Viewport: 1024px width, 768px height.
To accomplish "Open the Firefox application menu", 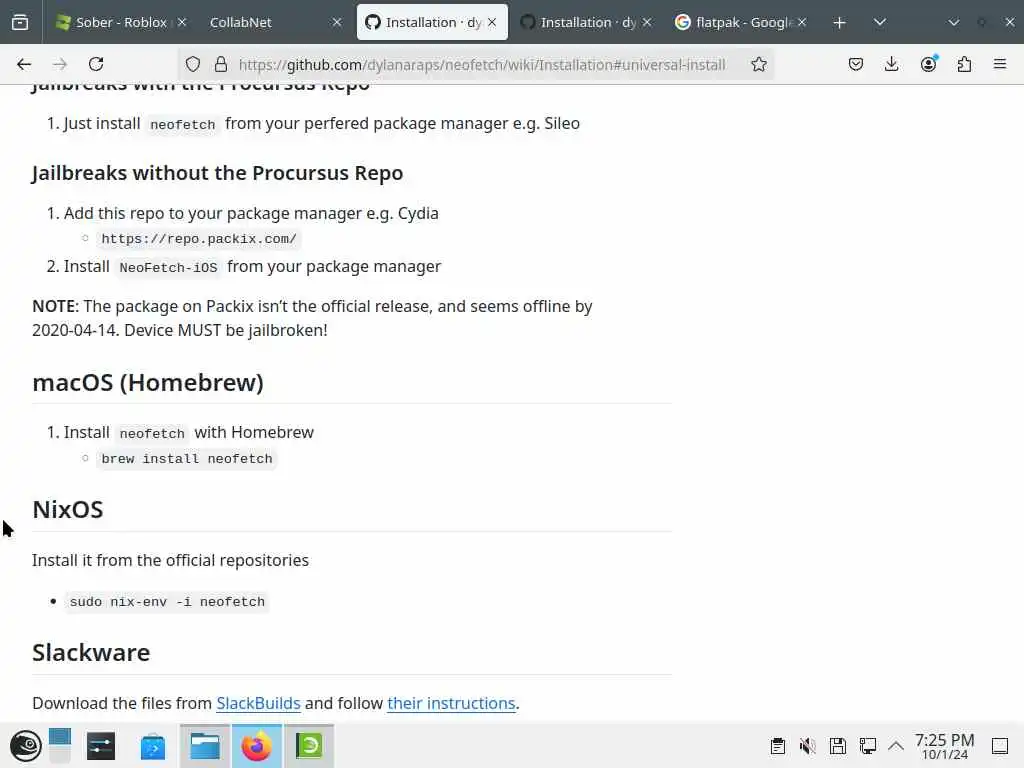I will click(x=1000, y=64).
